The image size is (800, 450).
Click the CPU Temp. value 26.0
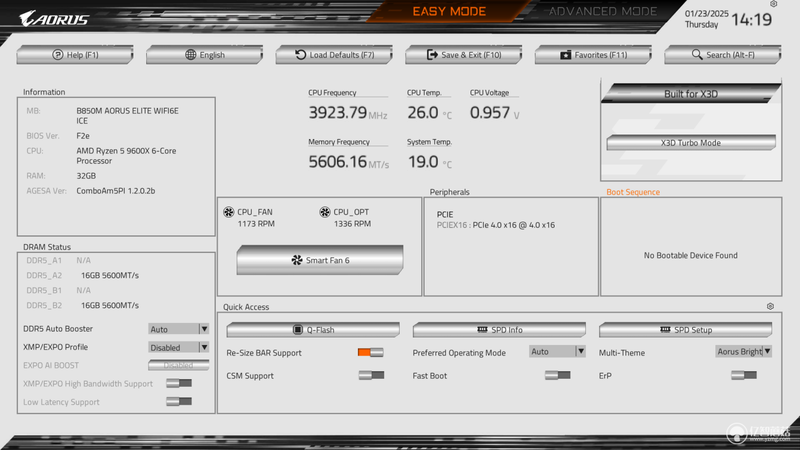[423, 112]
